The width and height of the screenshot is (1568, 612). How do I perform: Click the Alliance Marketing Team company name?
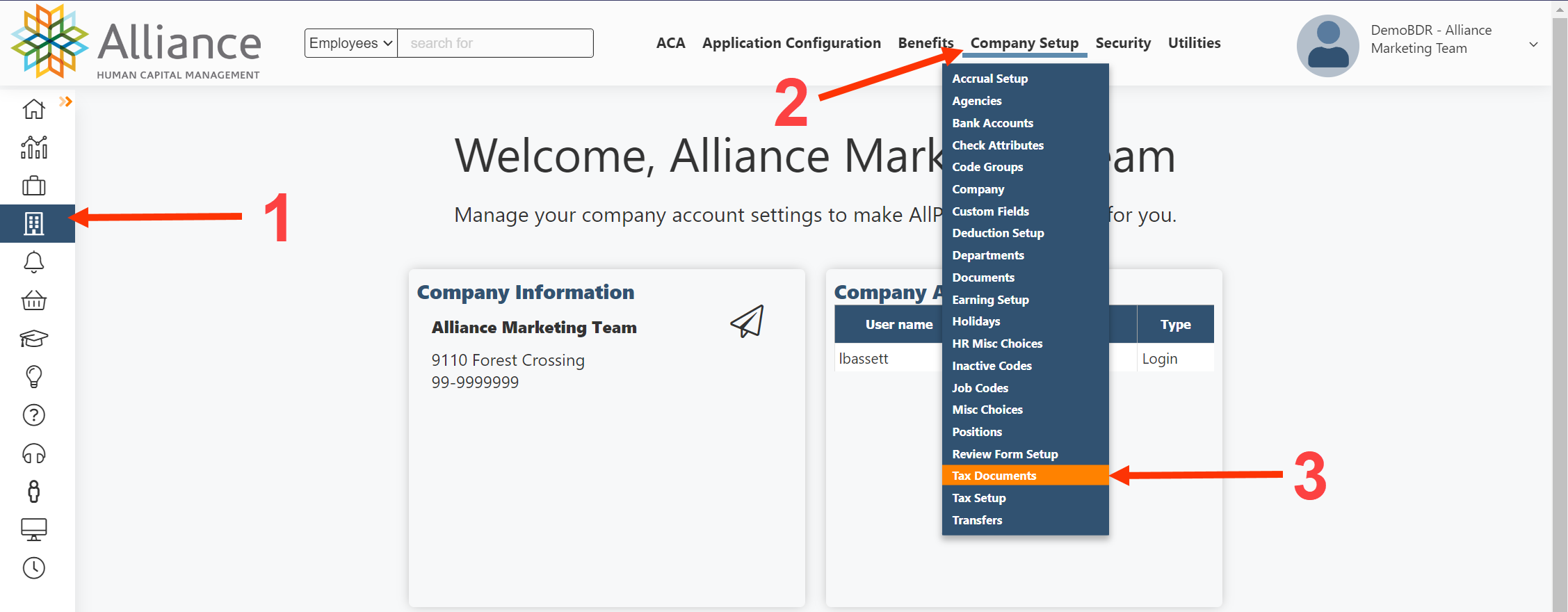point(534,328)
